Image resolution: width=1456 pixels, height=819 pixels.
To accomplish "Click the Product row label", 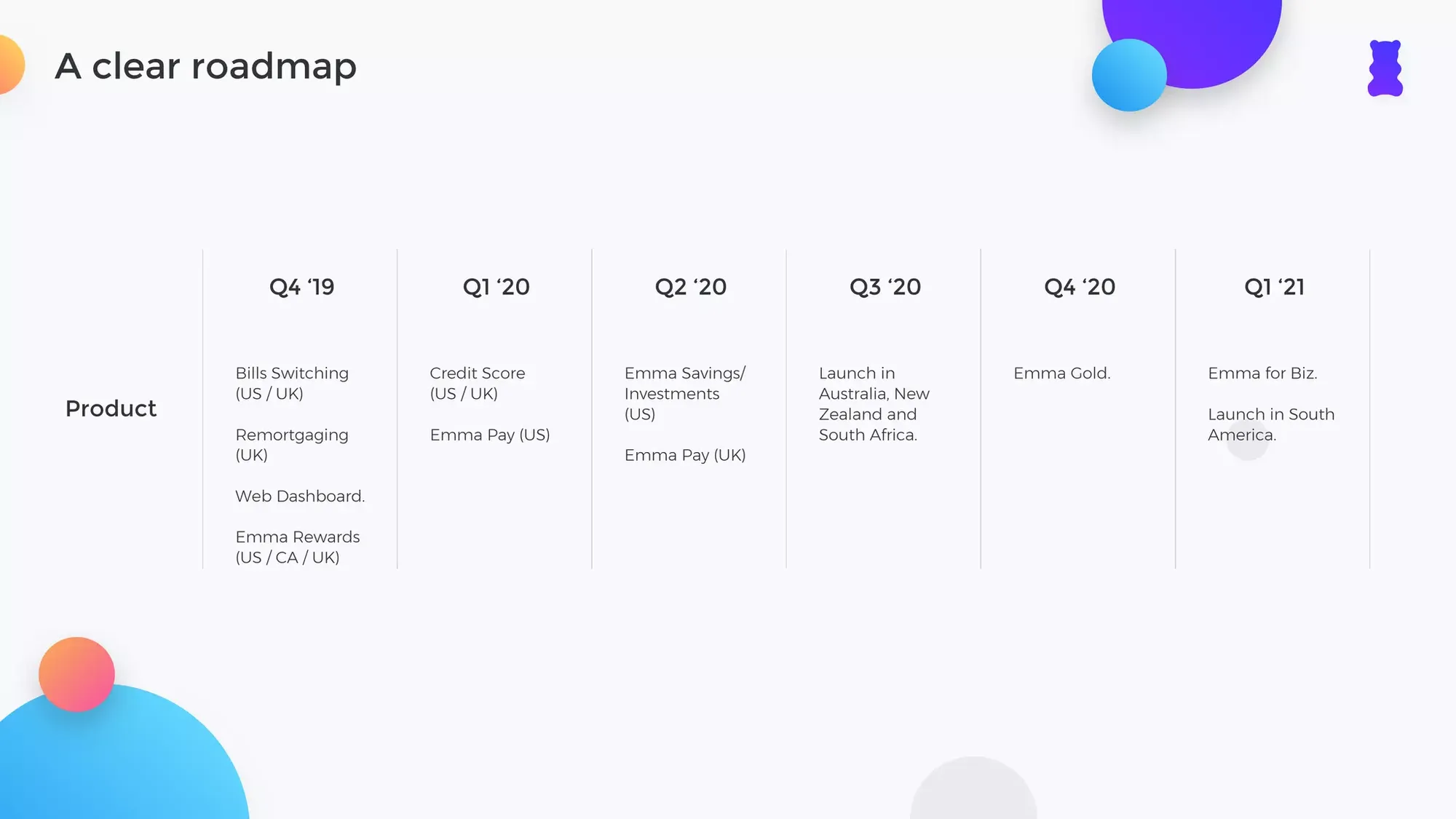I will click(111, 408).
